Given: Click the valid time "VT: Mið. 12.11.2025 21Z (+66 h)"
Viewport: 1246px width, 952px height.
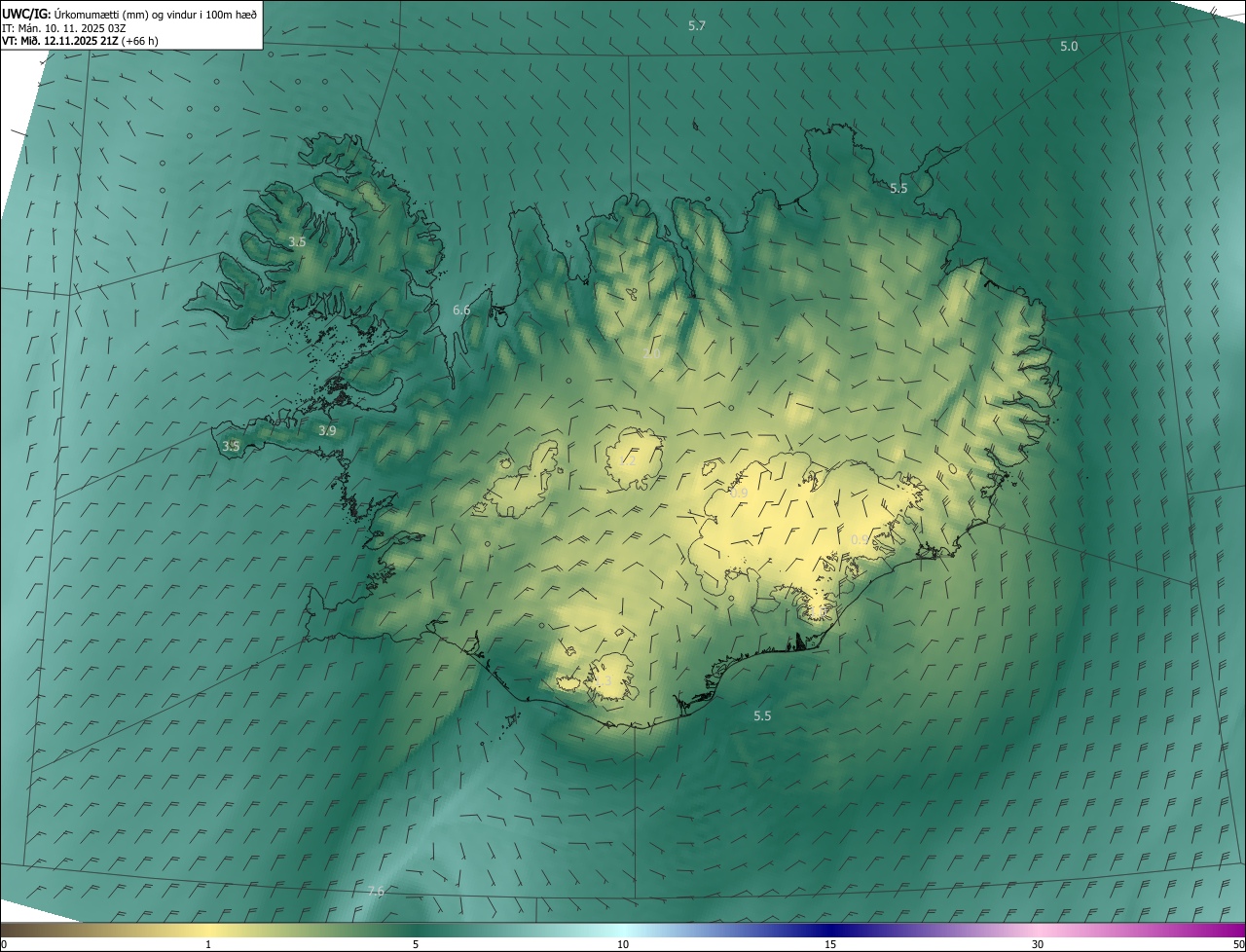Looking at the screenshot, I should point(80,41).
